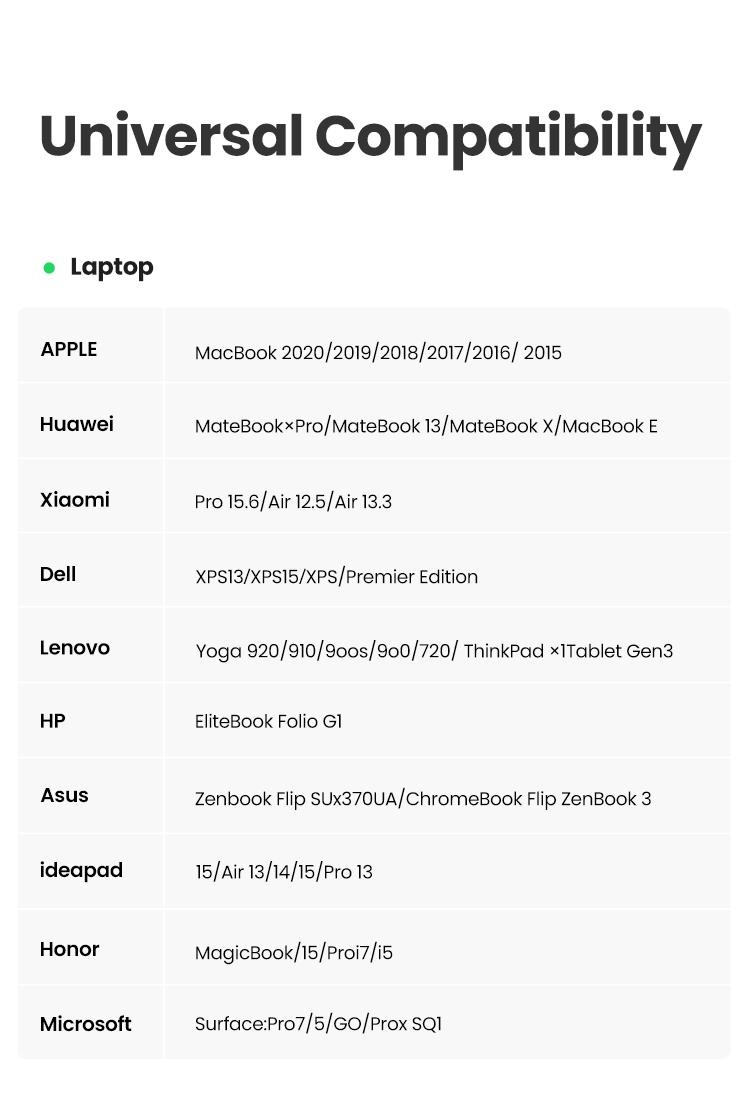Click the Zenbook Flip SUx370UA text

click(423, 799)
